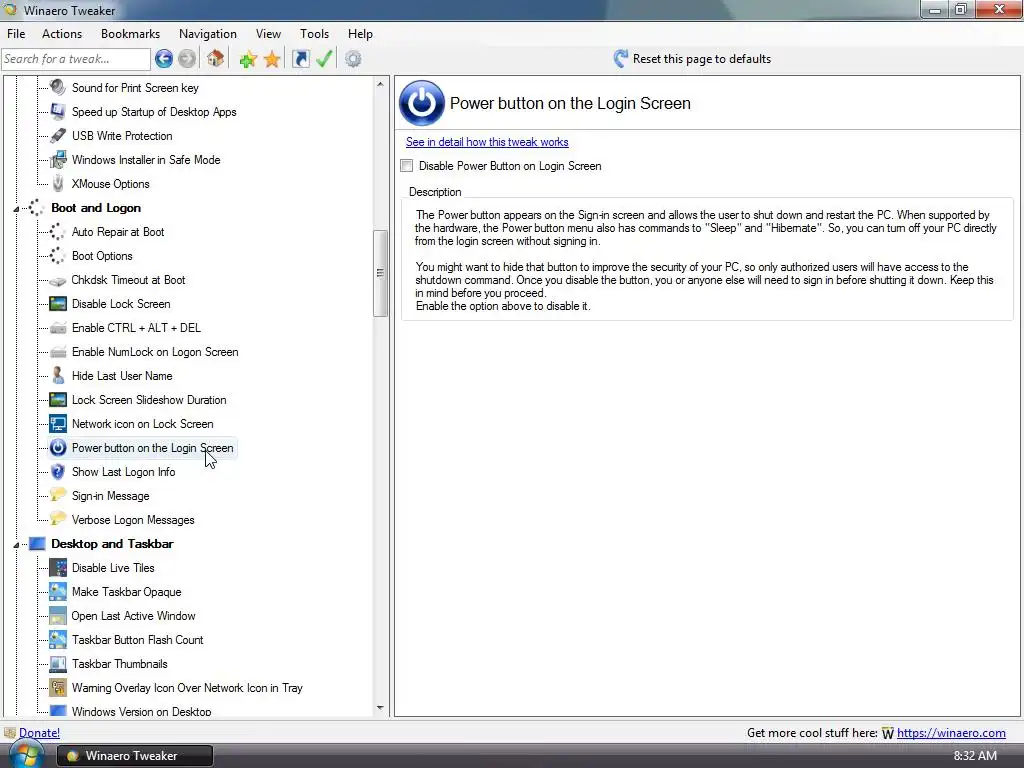The image size is (1024, 768).
Task: Click the taskbar clock showing 8:32 AM
Action: pyautogui.click(x=975, y=756)
